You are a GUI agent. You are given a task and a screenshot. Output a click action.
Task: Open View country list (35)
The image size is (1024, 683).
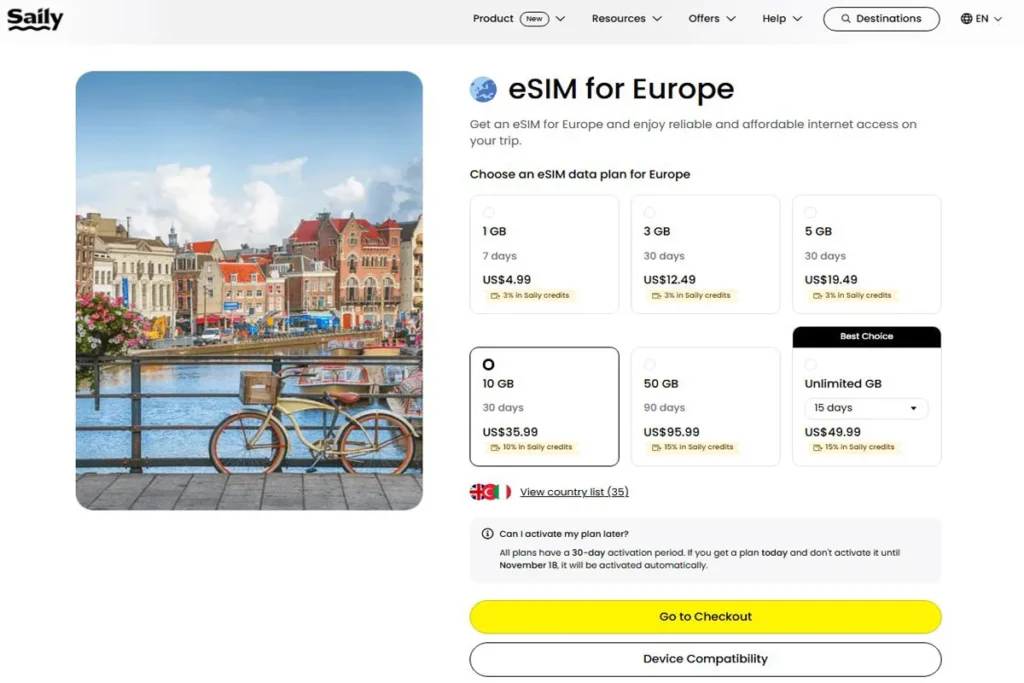(x=574, y=491)
